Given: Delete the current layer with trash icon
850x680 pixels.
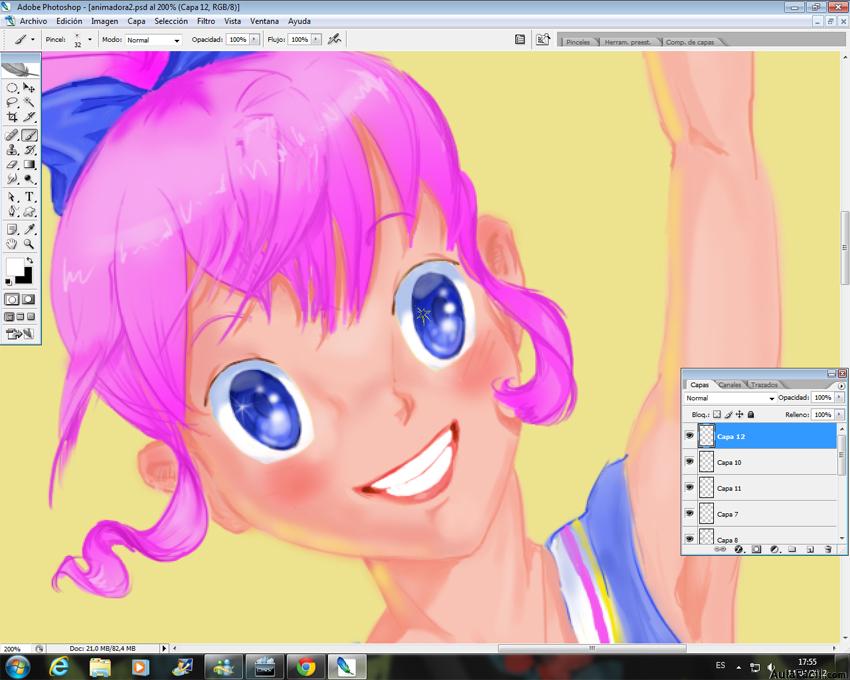Looking at the screenshot, I should pos(828,549).
